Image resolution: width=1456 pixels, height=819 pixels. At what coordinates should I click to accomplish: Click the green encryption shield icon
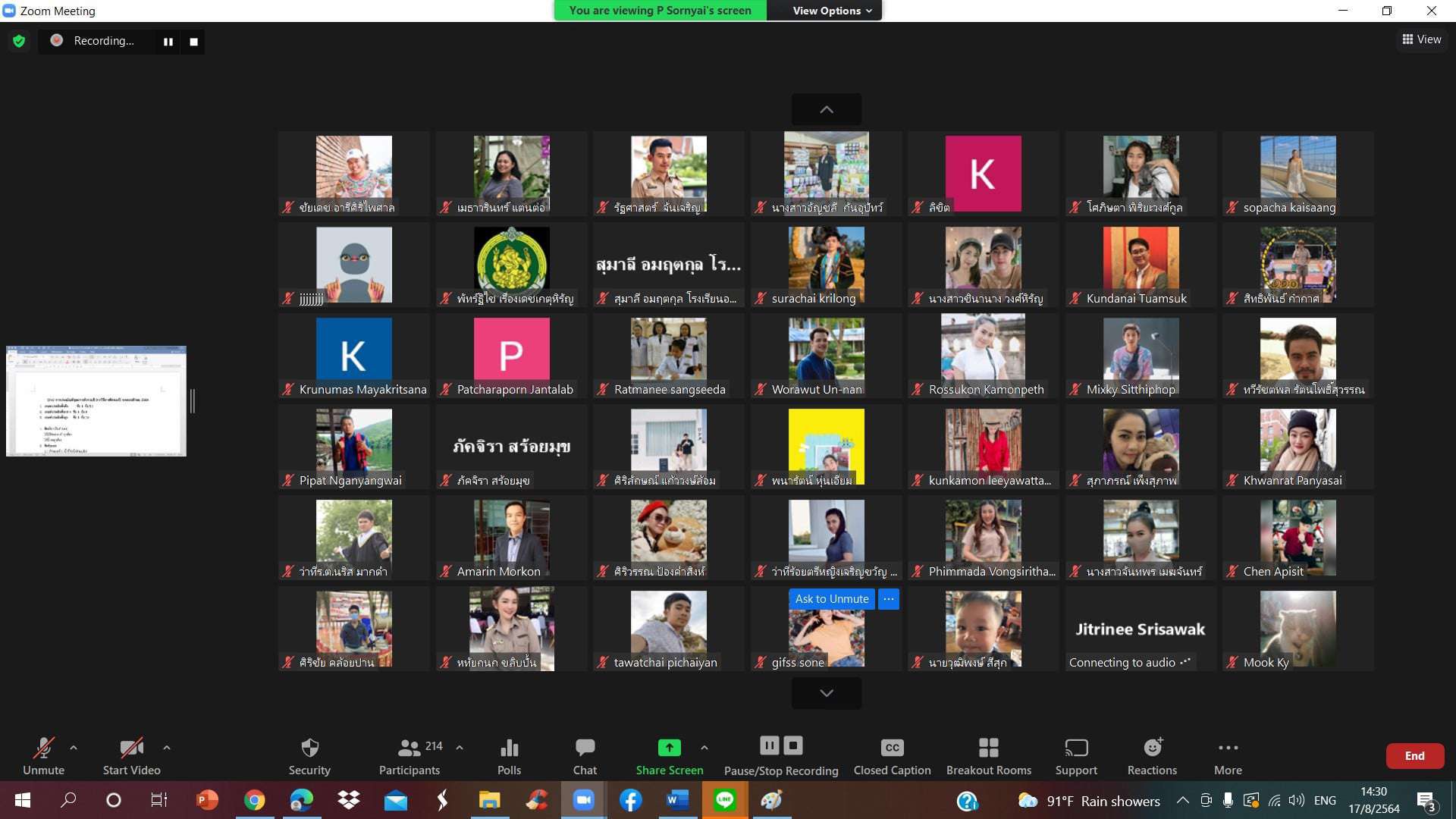coord(19,41)
